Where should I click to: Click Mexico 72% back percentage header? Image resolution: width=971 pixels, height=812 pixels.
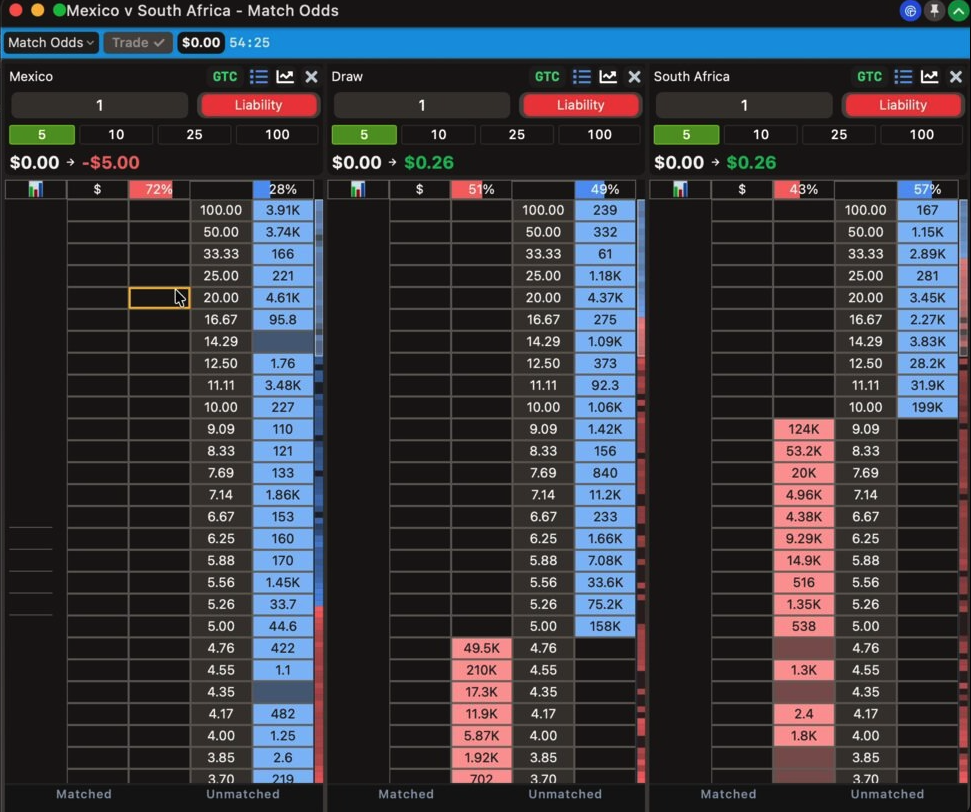159,189
